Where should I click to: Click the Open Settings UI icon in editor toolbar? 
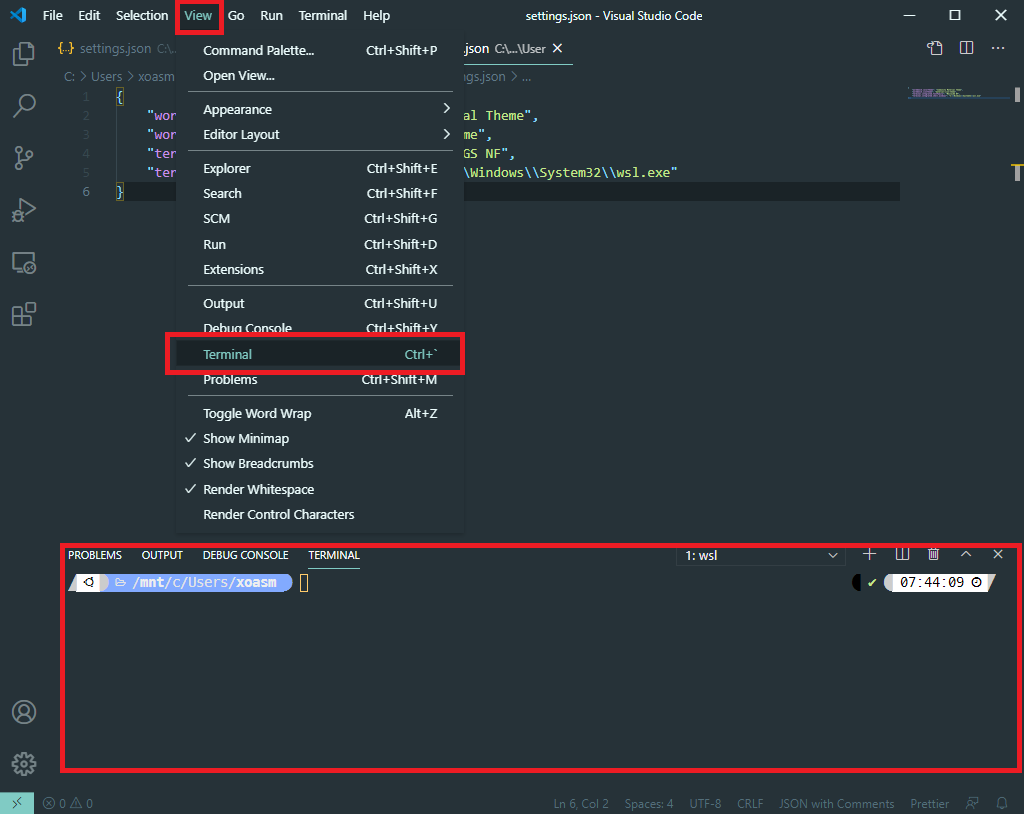click(x=935, y=48)
